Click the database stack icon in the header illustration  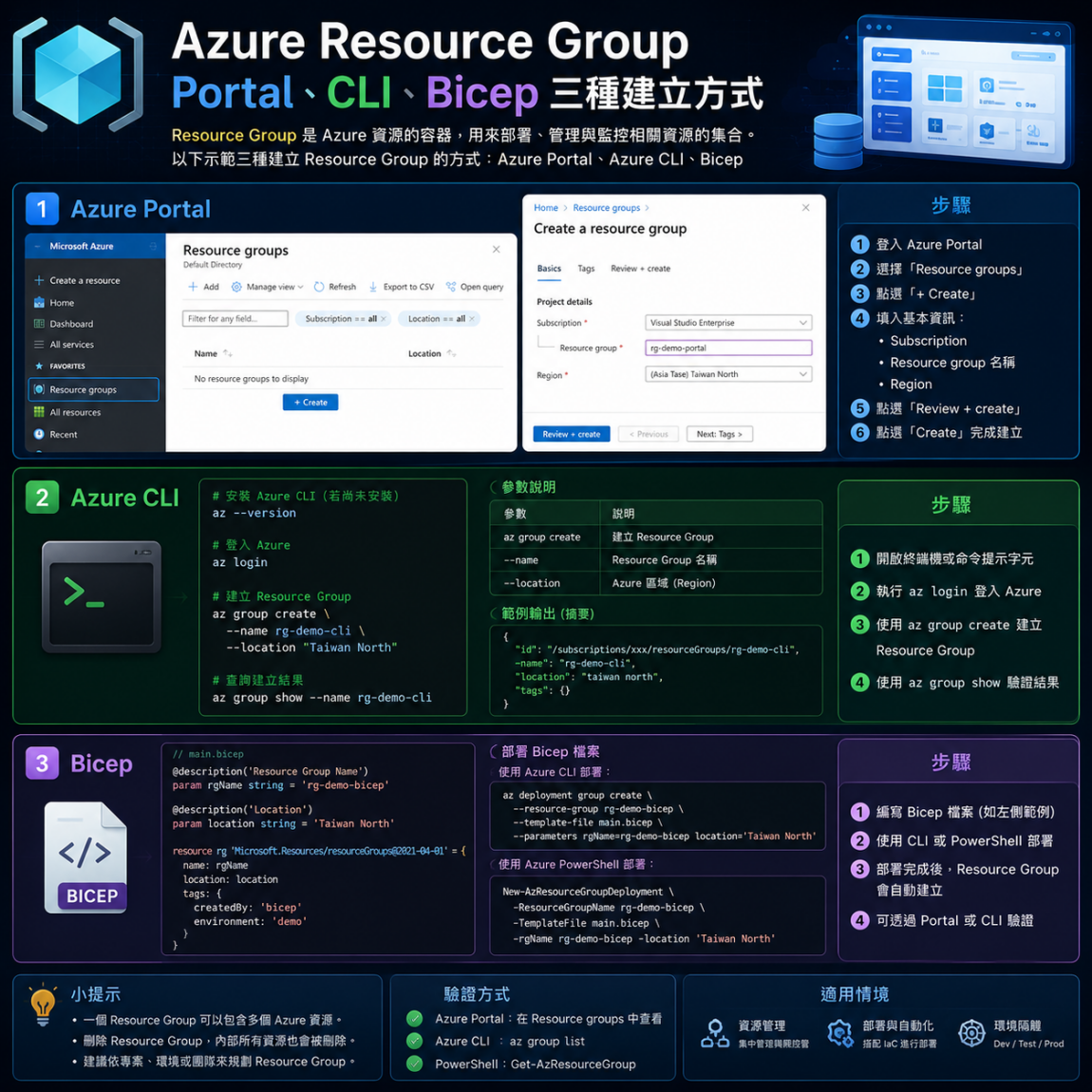coord(838,141)
